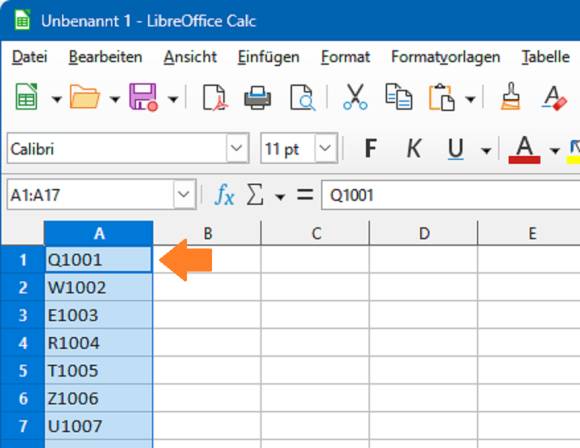Screen dimensions: 580x448
Task: Open the Formatvorlagen menu
Action: point(446,57)
